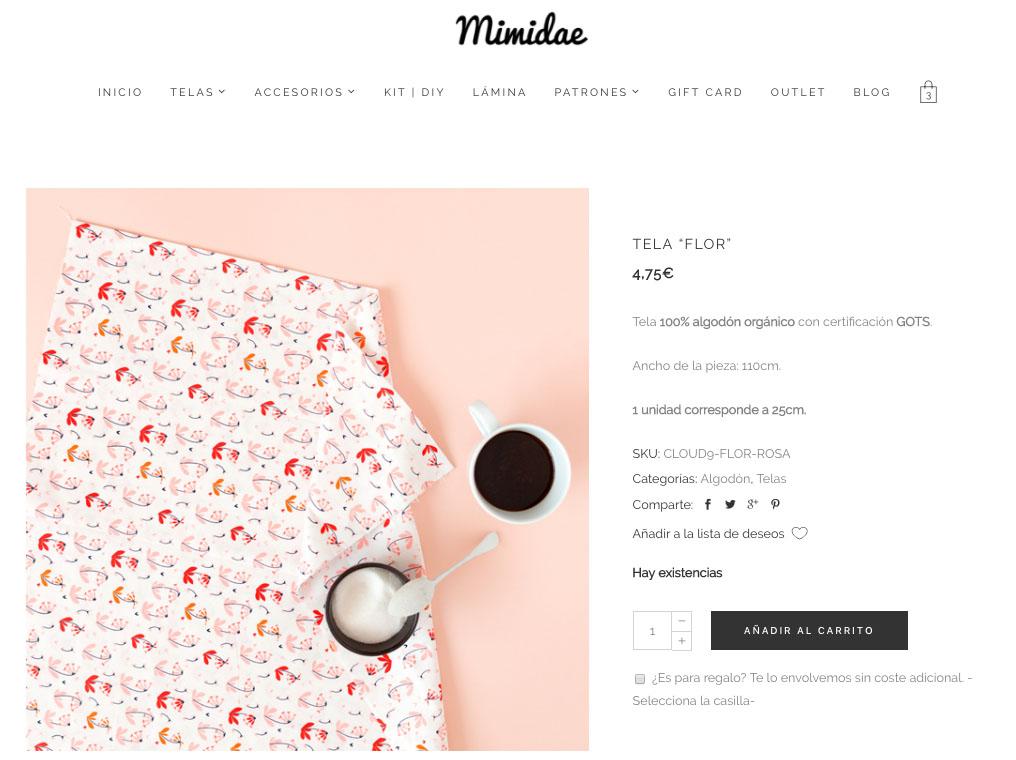Increase quantity with plus button

pos(682,640)
